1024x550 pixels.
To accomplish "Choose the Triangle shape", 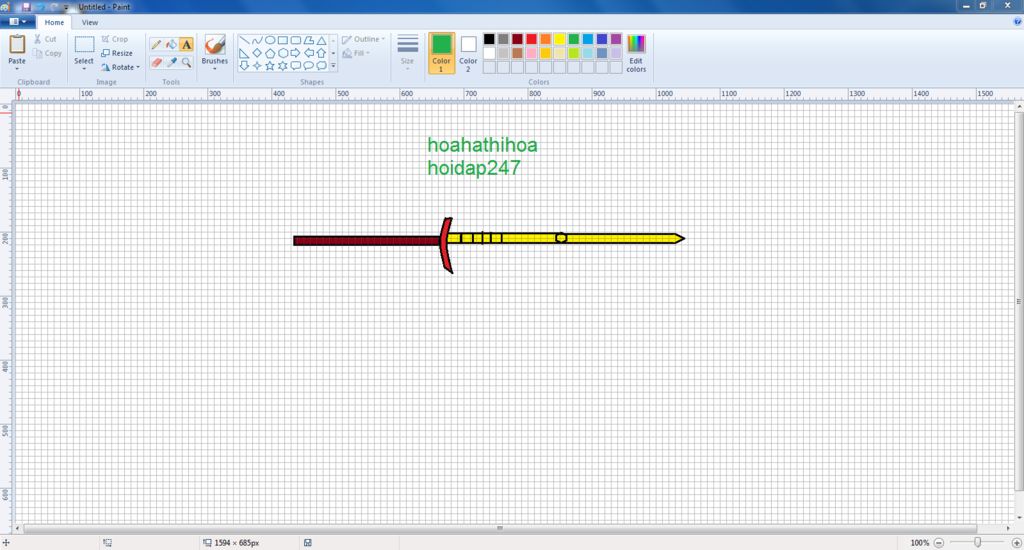I will click(x=321, y=40).
